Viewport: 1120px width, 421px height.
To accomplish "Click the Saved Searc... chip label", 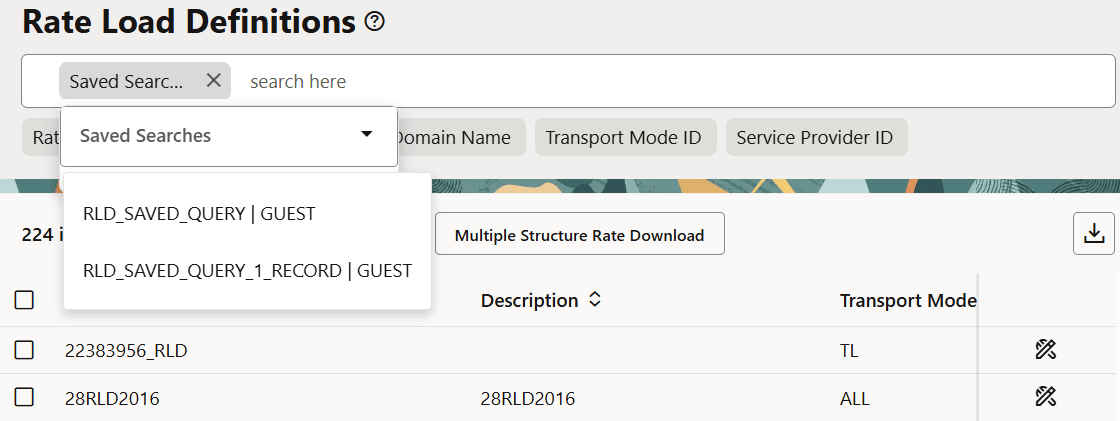I will (126, 81).
